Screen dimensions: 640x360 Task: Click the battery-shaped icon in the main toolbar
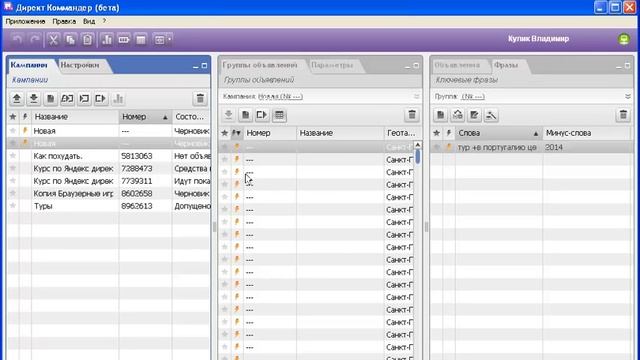124,40
